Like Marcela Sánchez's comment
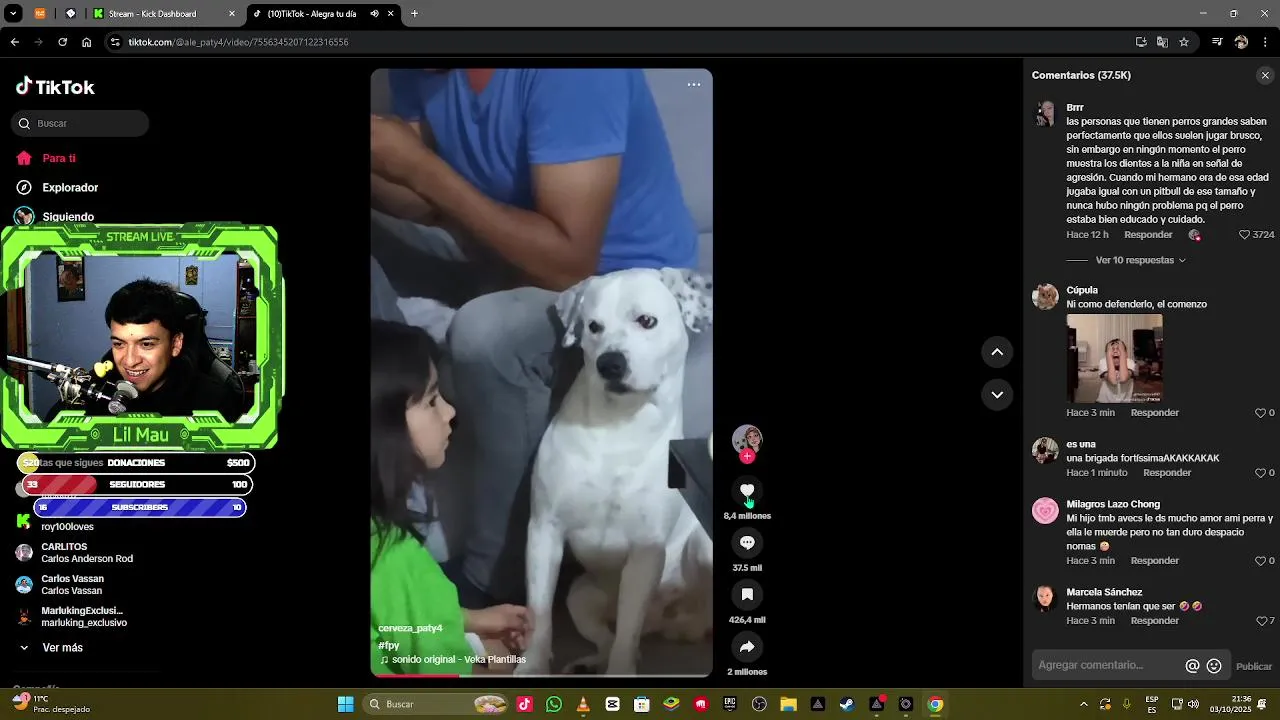 1260,621
